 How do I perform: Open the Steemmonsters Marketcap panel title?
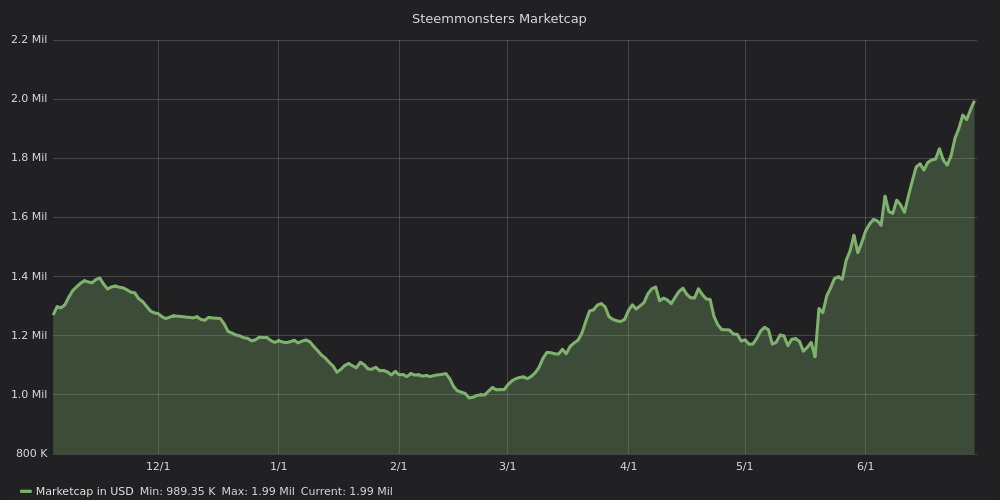click(x=499, y=18)
